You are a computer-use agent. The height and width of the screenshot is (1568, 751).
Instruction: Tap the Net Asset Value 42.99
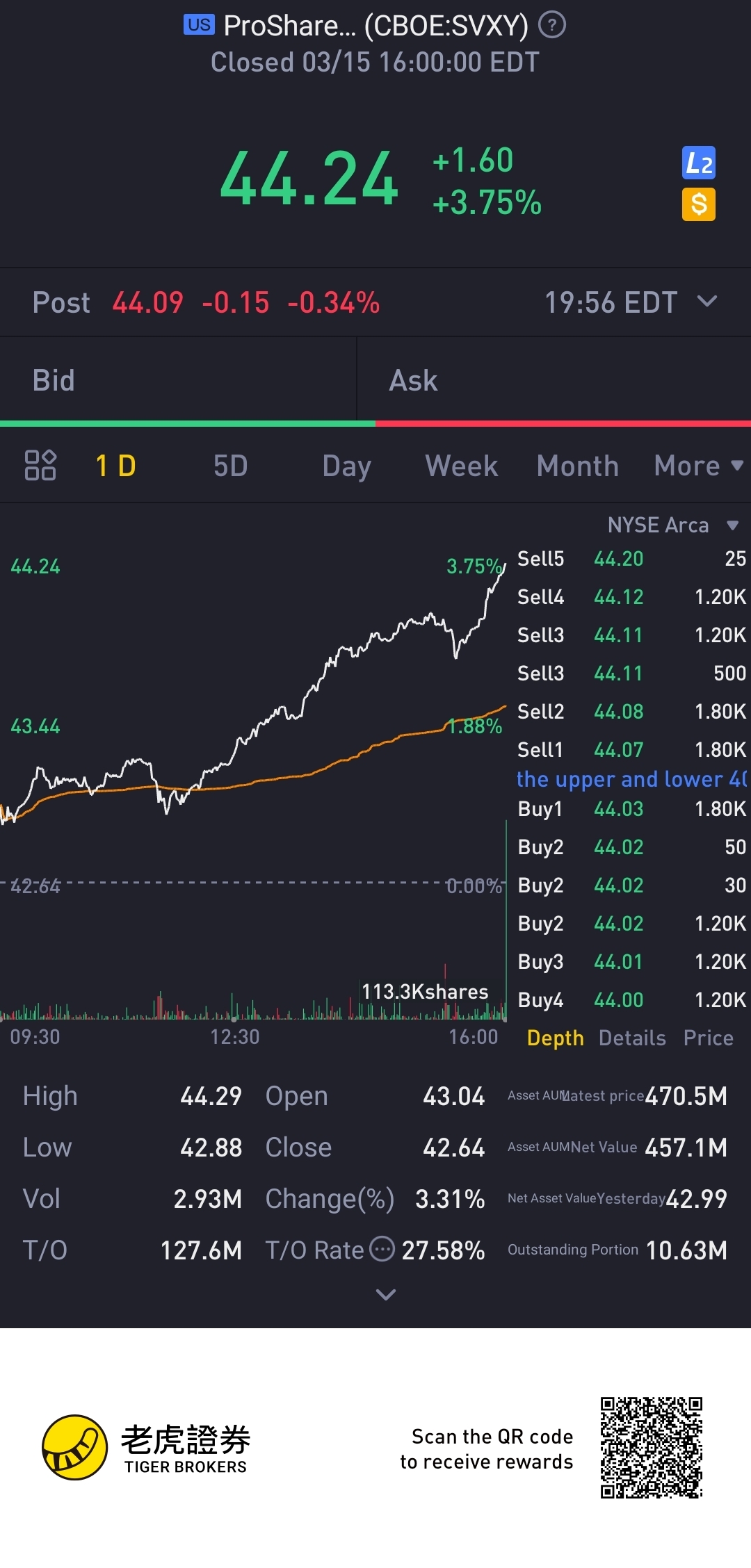tap(696, 1199)
